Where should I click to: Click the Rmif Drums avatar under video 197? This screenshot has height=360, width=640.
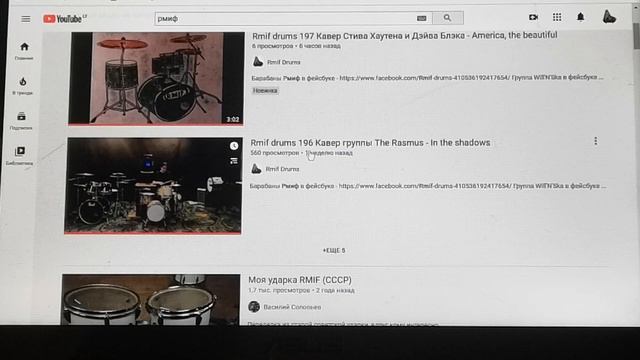258,62
